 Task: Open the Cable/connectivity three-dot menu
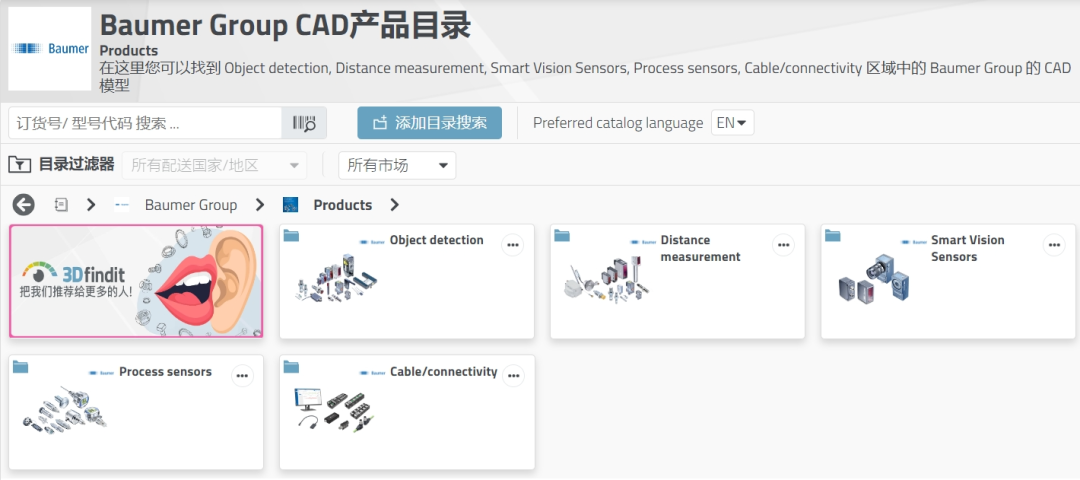[x=513, y=375]
